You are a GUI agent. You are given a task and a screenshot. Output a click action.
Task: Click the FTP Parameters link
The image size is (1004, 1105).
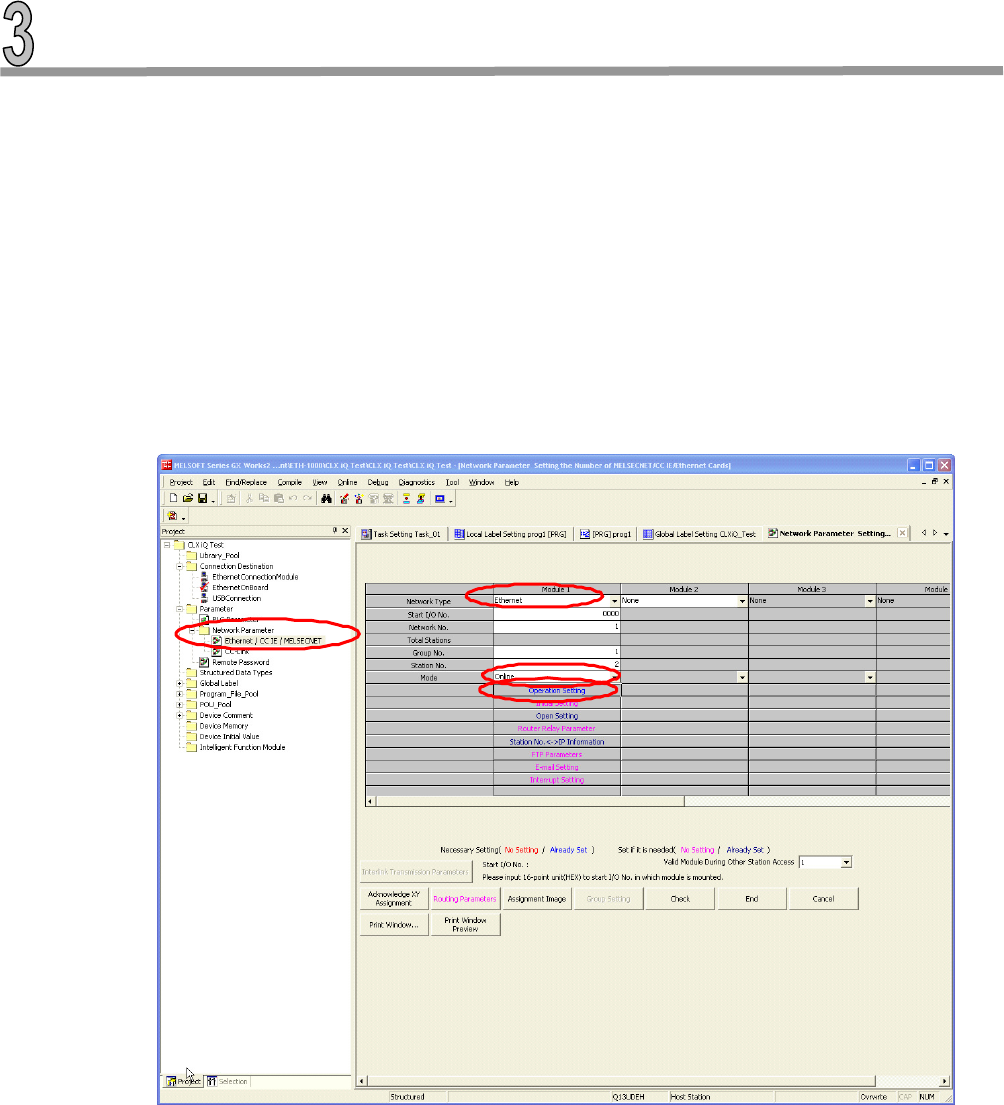pyautogui.click(x=557, y=755)
